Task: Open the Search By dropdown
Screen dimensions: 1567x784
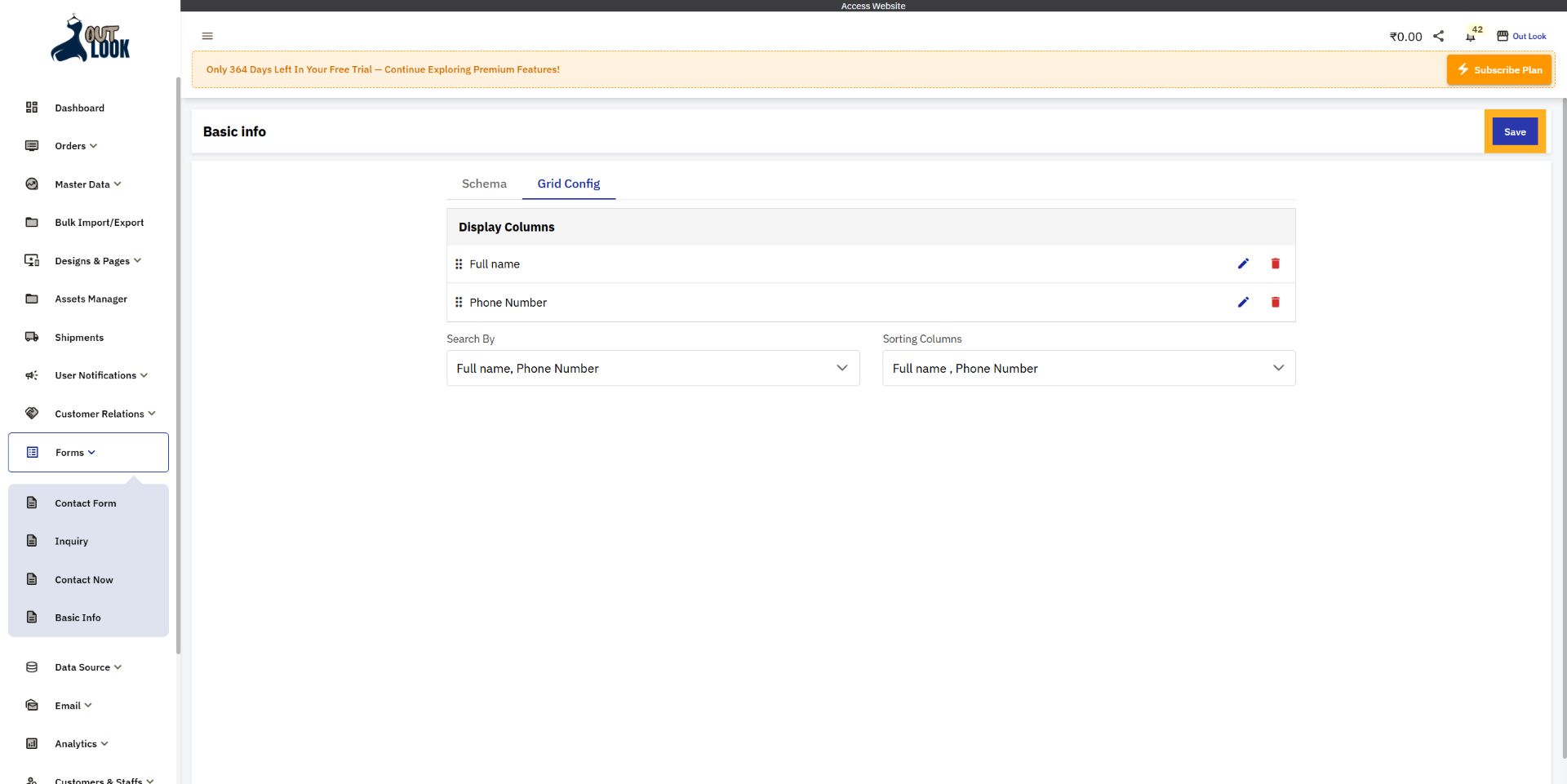Action: point(652,368)
